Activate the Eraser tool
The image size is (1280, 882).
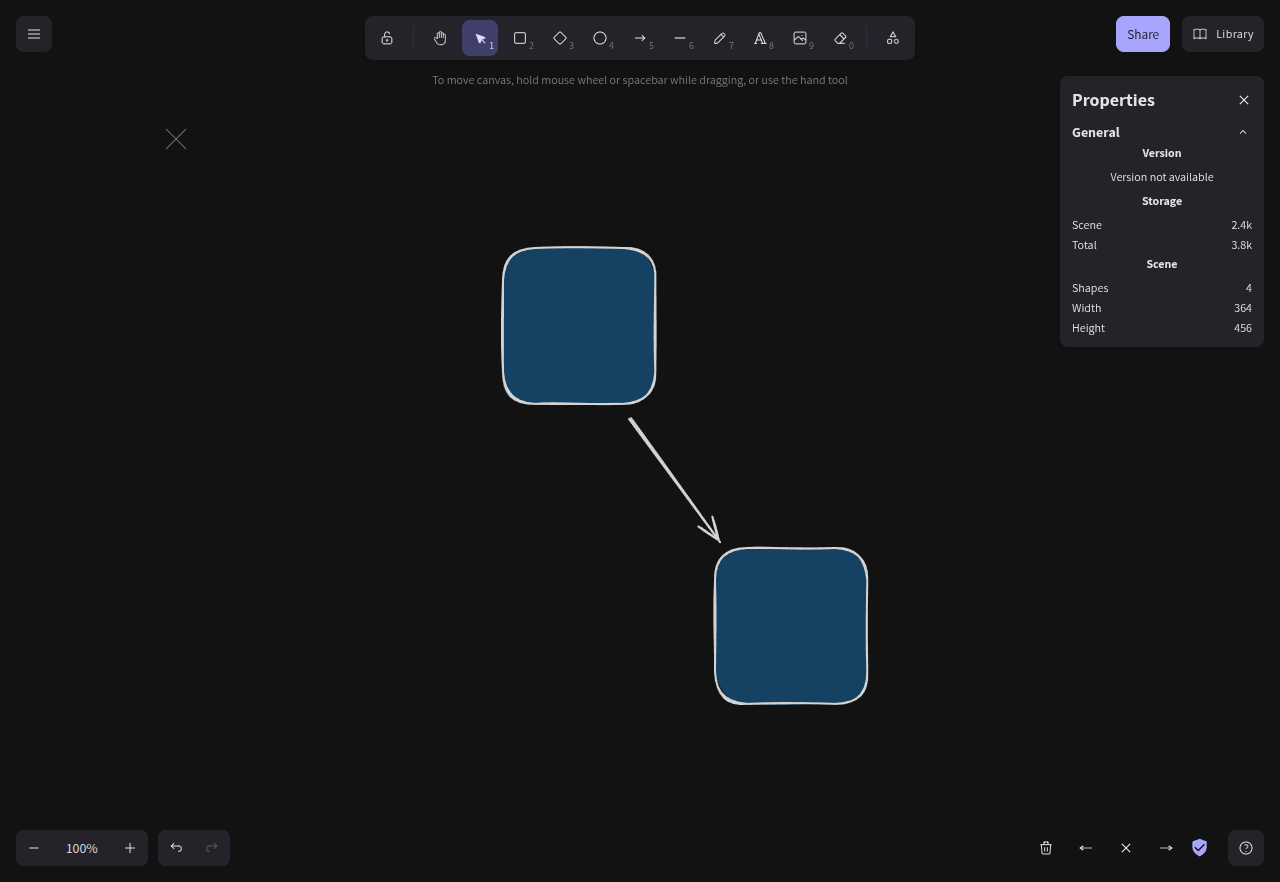(840, 38)
